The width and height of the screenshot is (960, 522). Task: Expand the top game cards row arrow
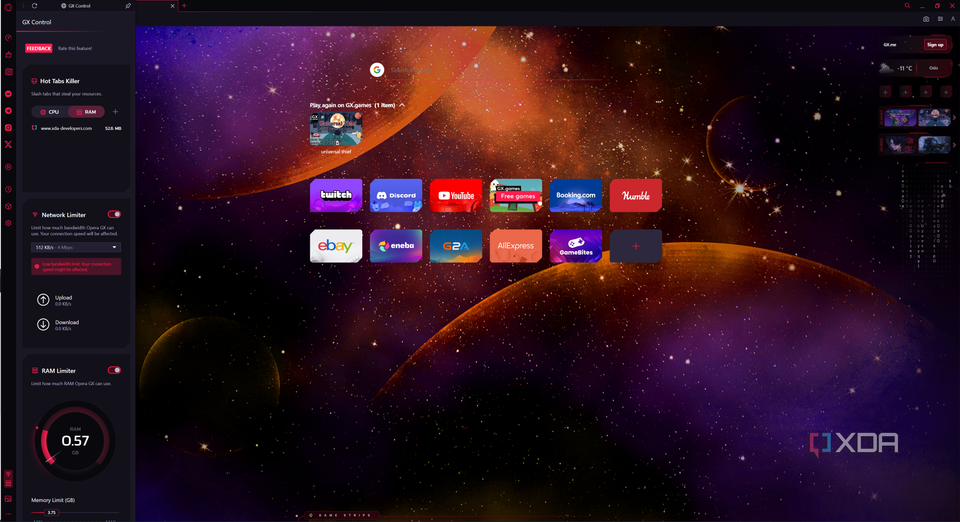pyautogui.click(x=954, y=117)
